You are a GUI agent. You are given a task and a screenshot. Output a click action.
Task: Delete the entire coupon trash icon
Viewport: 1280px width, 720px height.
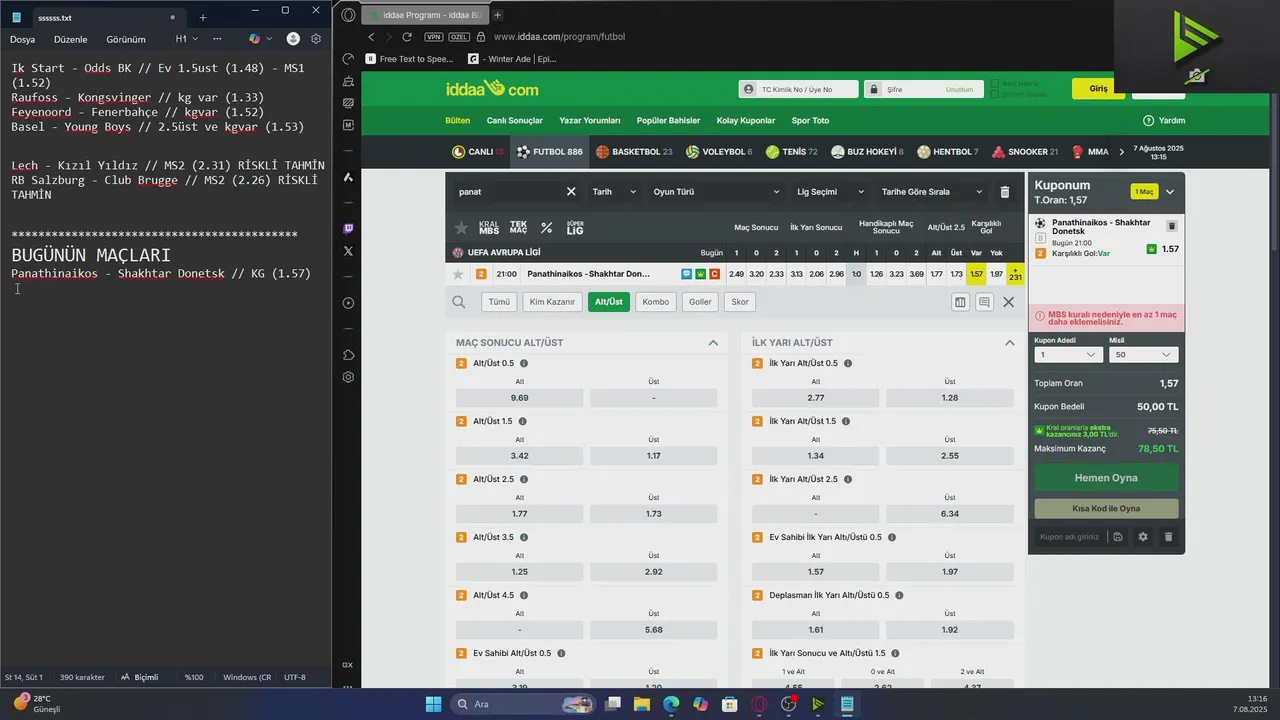1168,537
